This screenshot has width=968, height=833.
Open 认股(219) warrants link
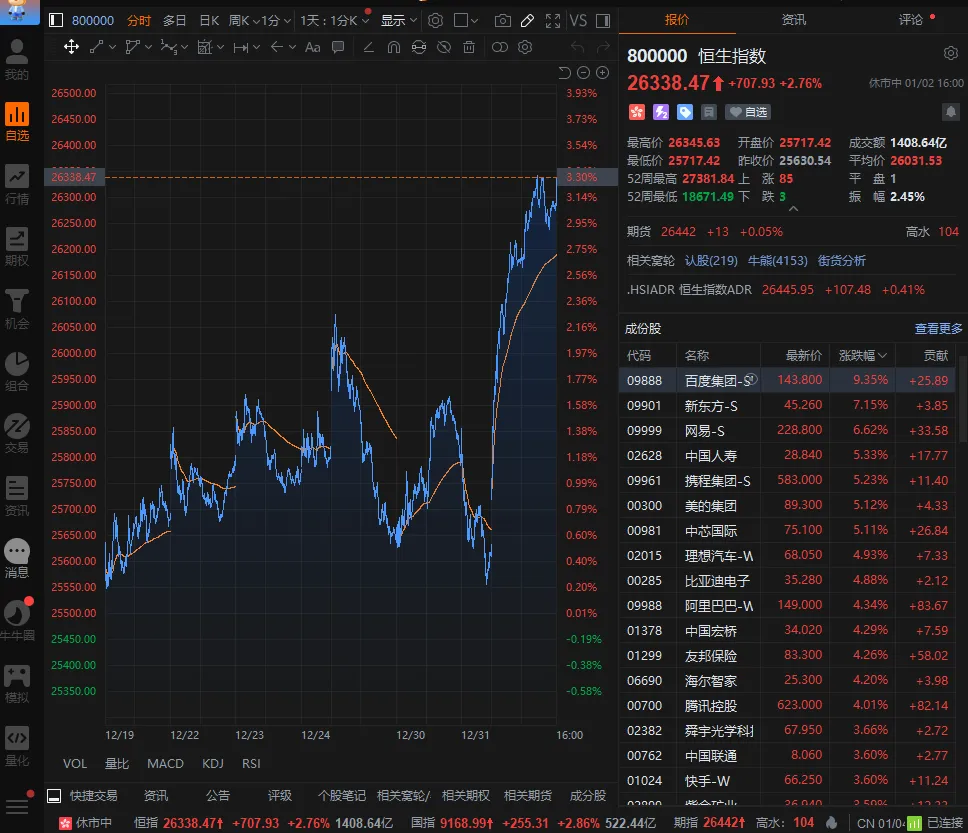click(x=711, y=261)
